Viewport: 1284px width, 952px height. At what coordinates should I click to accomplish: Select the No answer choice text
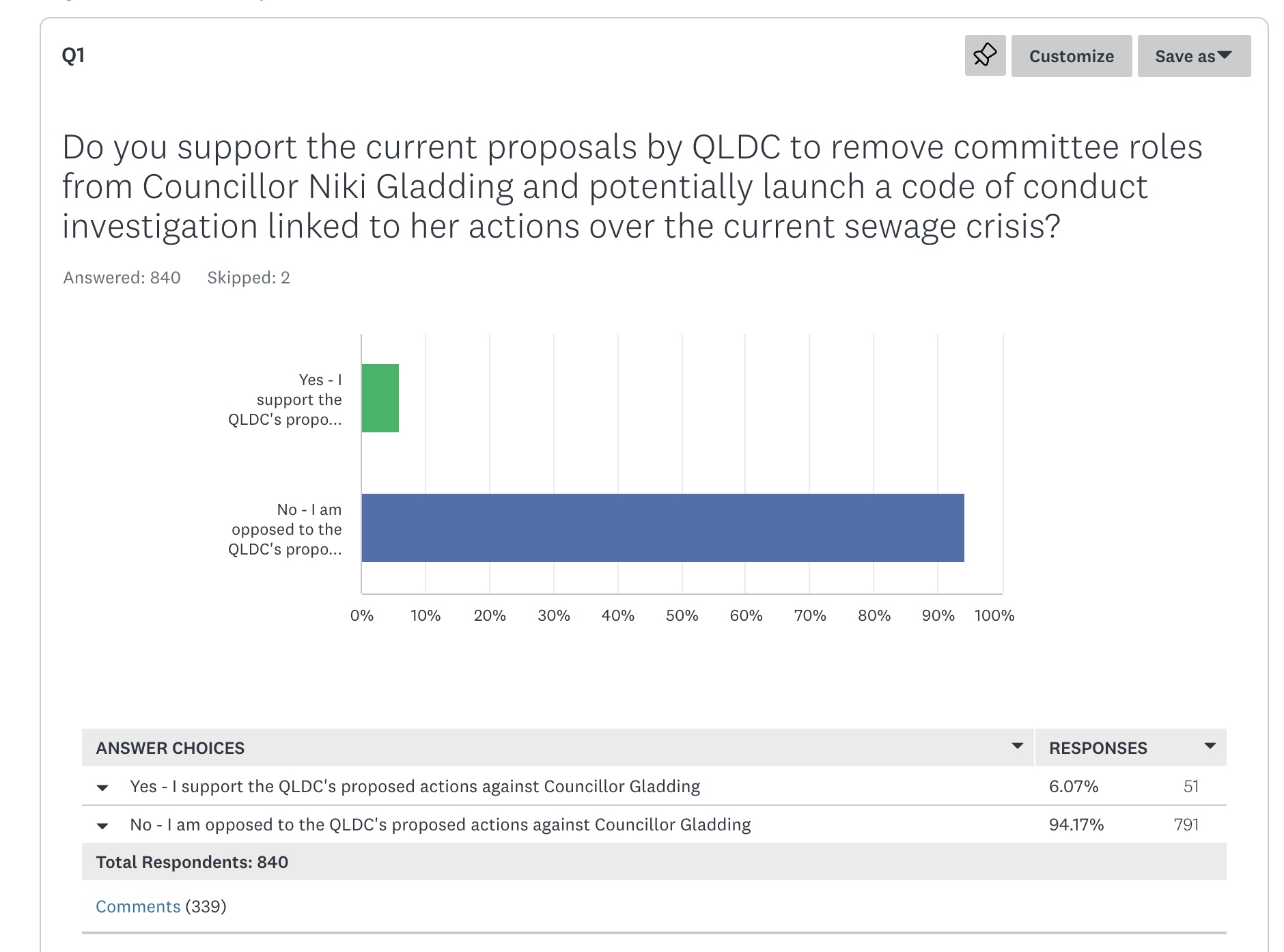(x=441, y=824)
